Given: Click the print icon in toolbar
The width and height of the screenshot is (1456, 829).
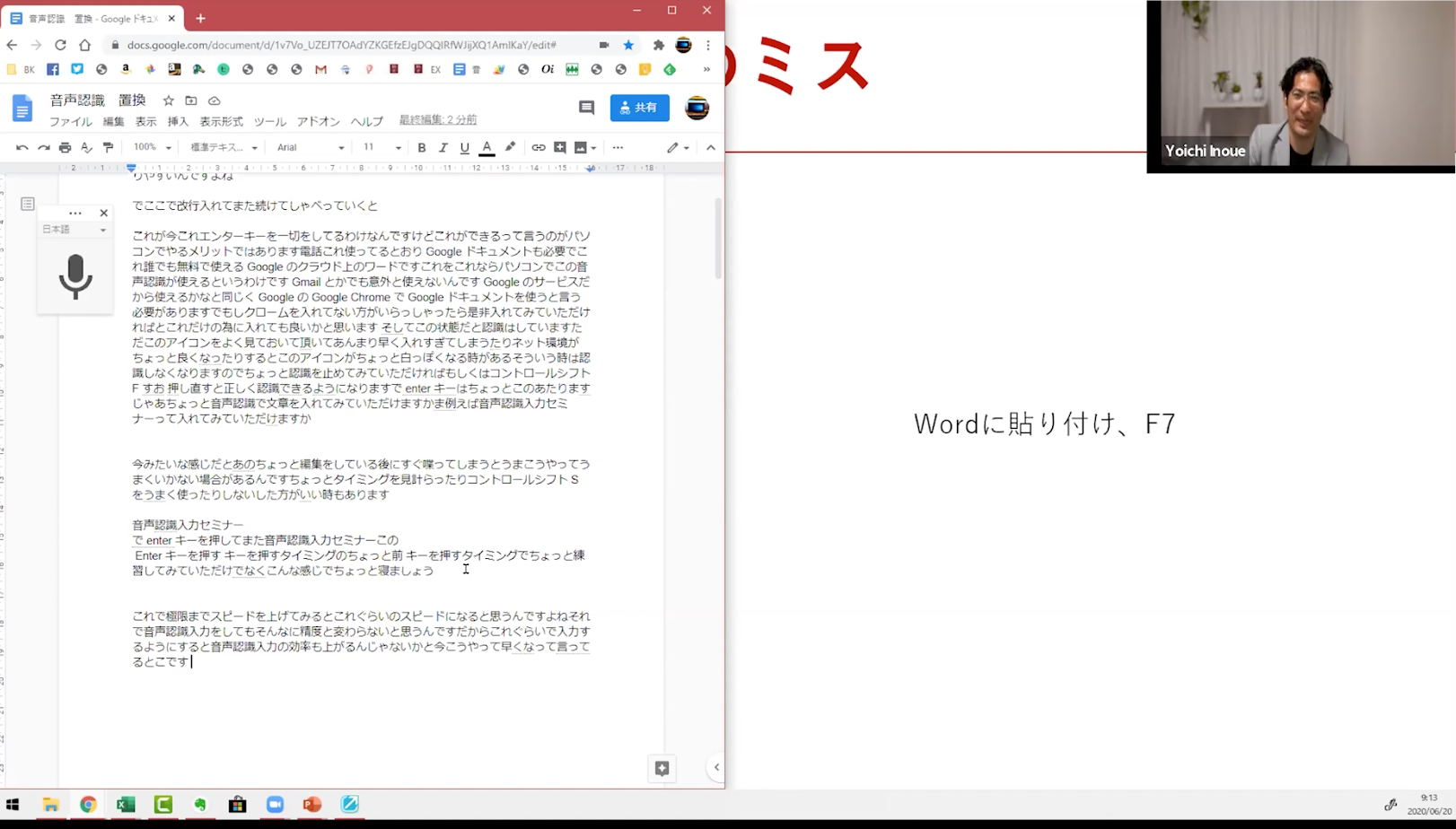Looking at the screenshot, I should tap(66, 148).
